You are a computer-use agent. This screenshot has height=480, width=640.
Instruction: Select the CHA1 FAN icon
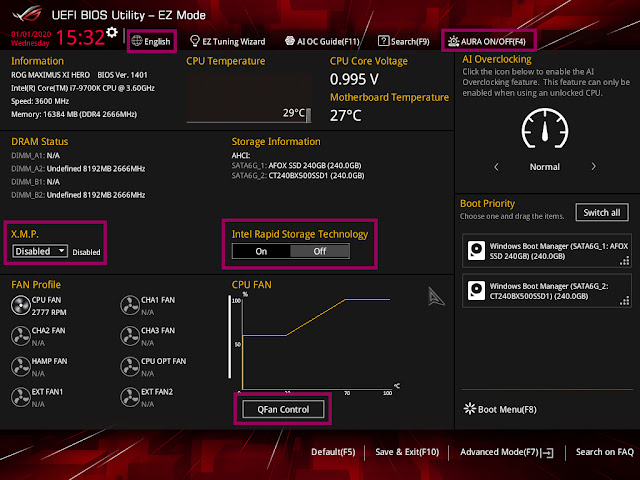pos(130,306)
